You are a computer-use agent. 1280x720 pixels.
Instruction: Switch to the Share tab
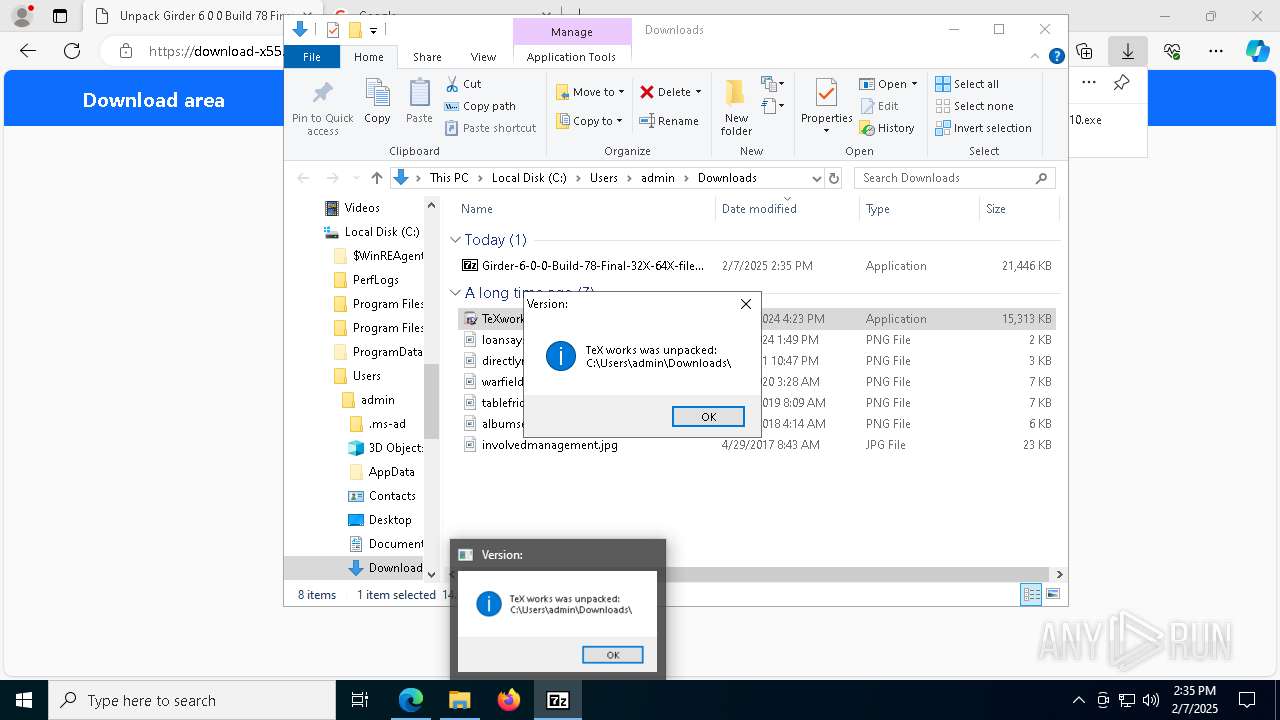427,57
